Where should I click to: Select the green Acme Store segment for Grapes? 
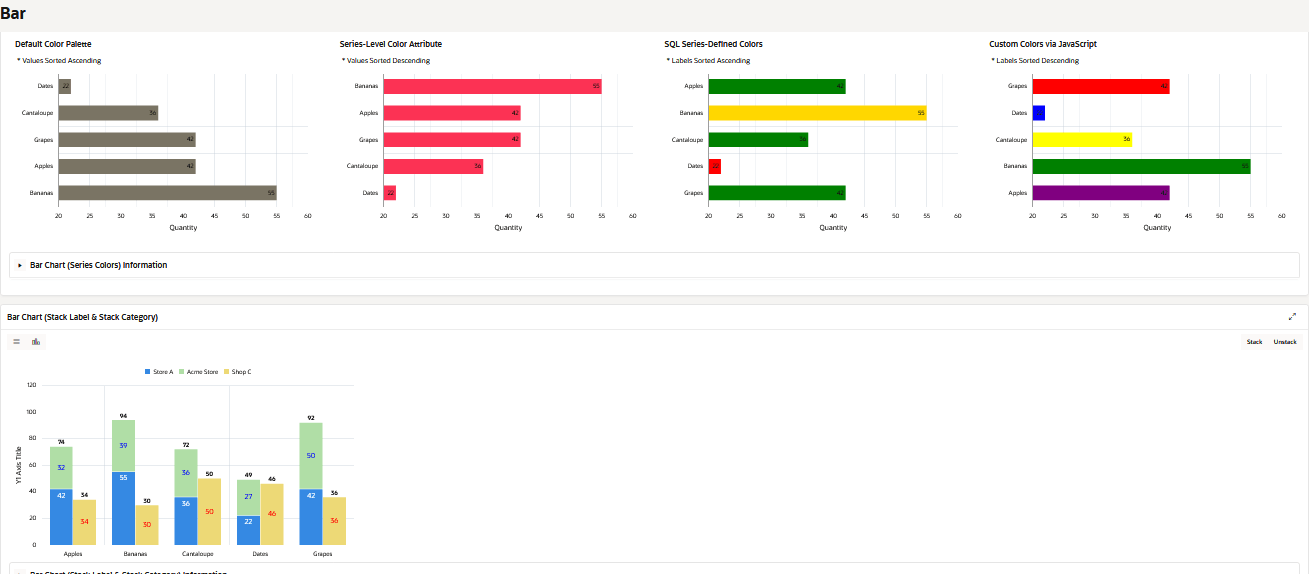pos(310,456)
